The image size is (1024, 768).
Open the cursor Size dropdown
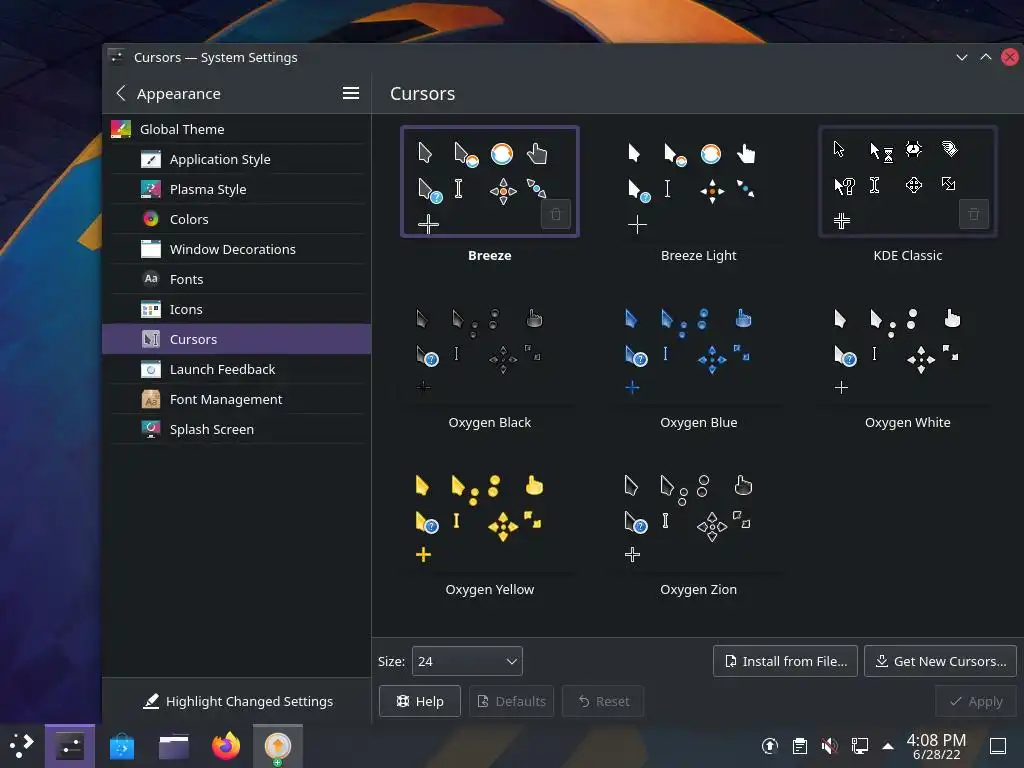[x=467, y=661]
